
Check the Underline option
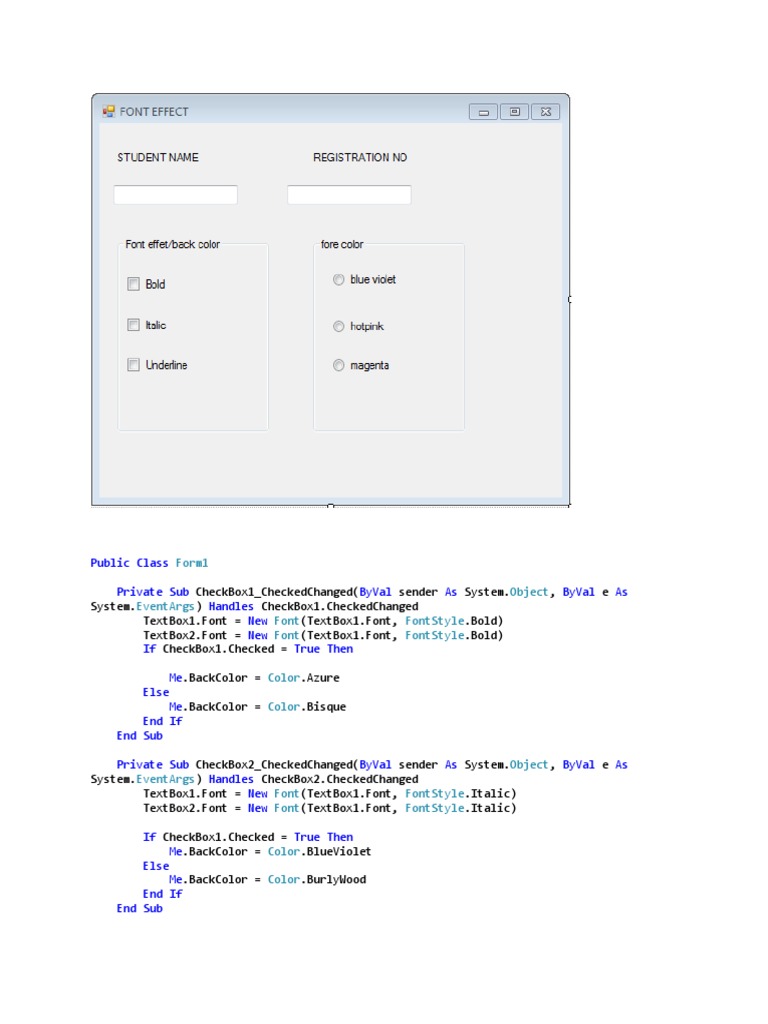pyautogui.click(x=134, y=365)
